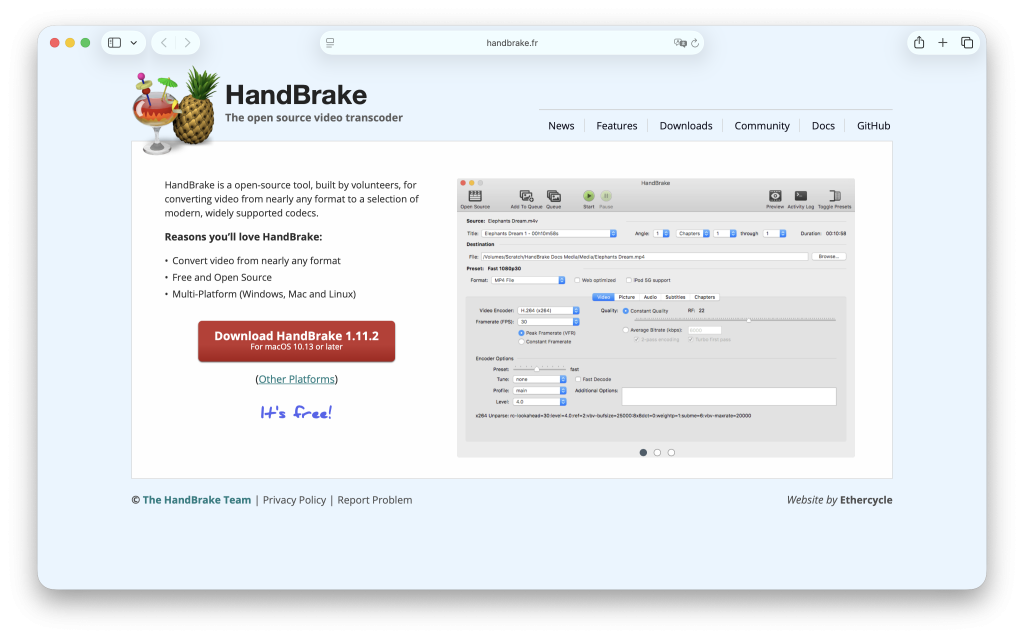The height and width of the screenshot is (639, 1024).
Task: Click the Preview eye icon in app screenshot
Action: click(x=775, y=198)
